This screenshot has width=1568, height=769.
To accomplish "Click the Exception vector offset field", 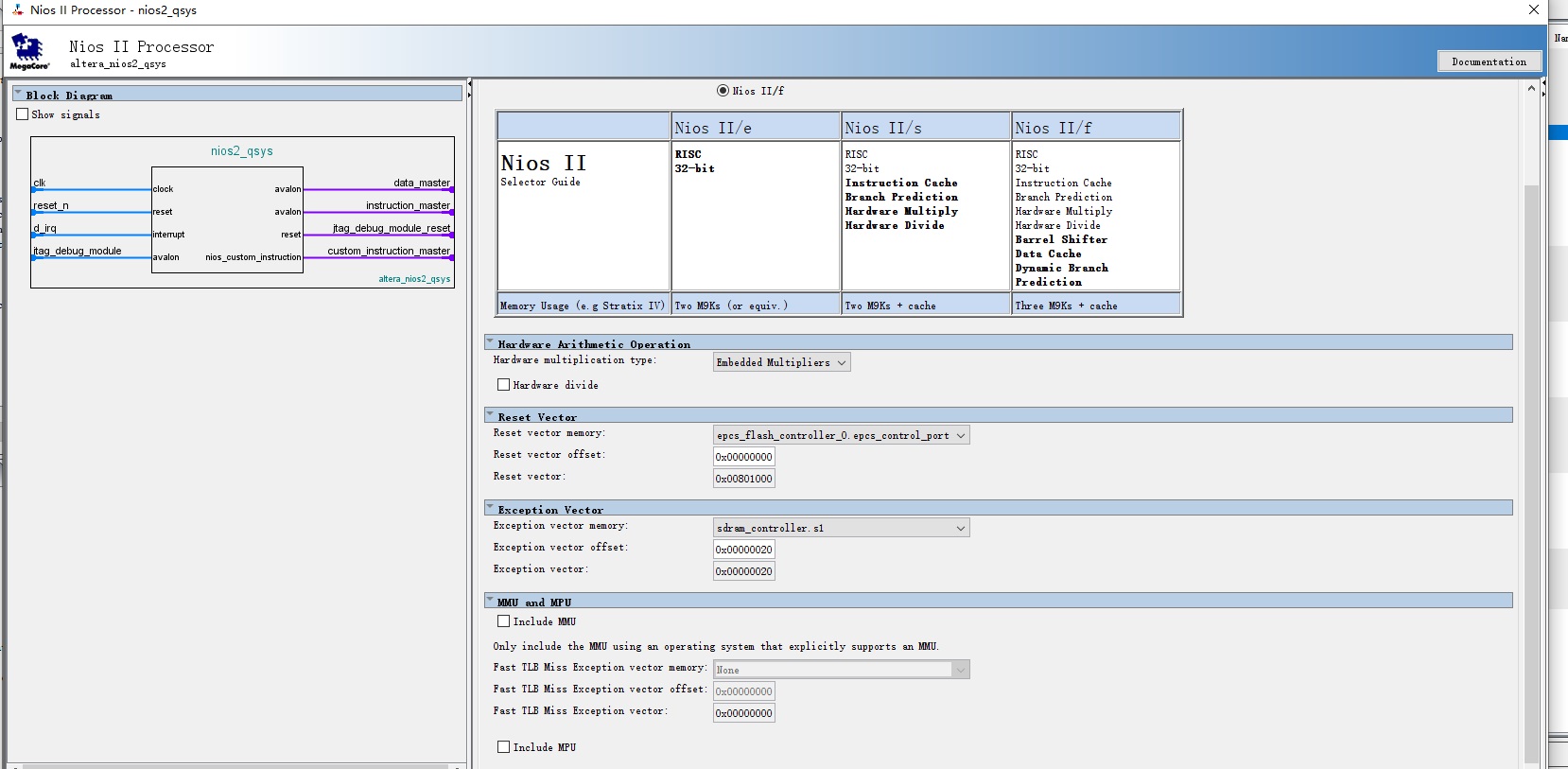I will coord(744,550).
